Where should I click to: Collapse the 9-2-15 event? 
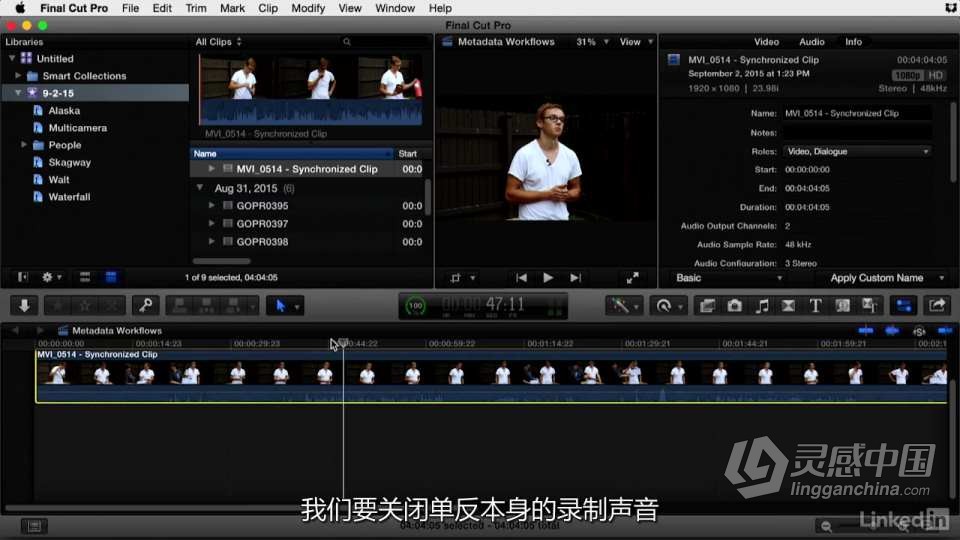(18, 93)
